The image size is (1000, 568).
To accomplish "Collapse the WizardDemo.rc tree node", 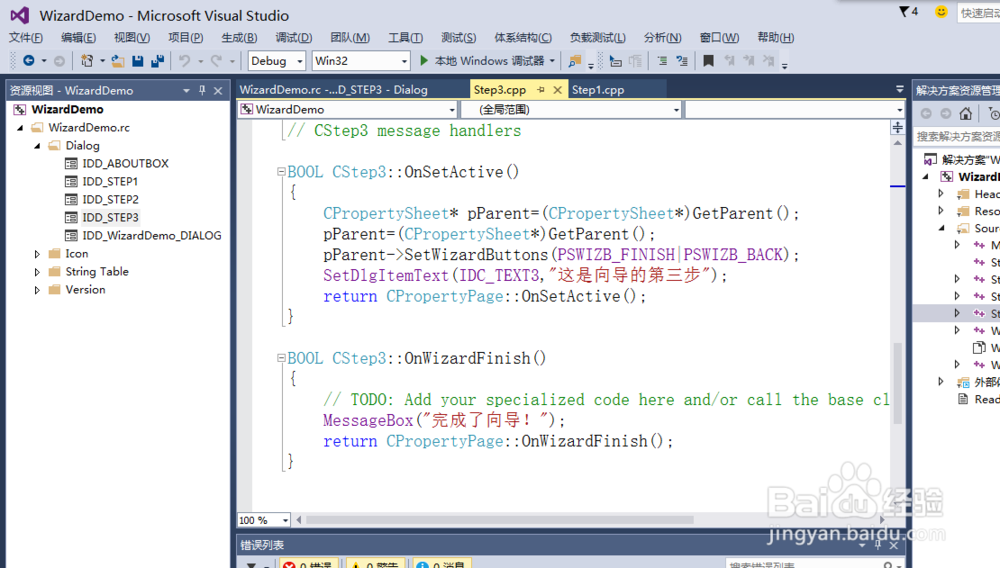I will coord(20,127).
